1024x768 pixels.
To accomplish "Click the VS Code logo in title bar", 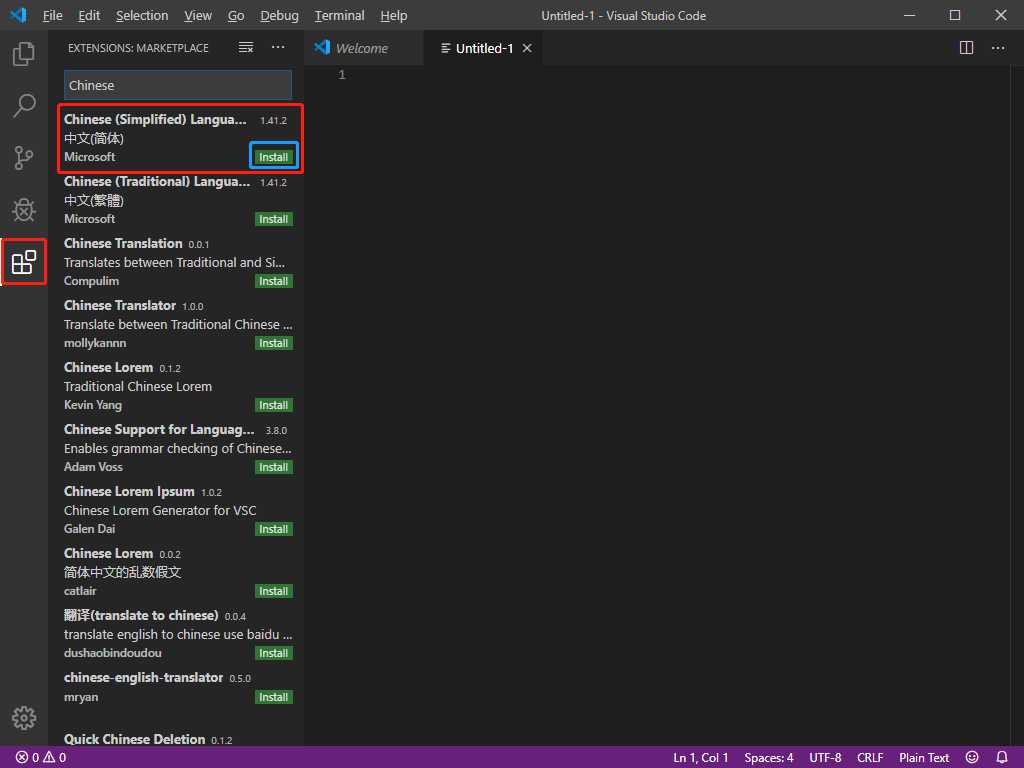I will point(18,14).
